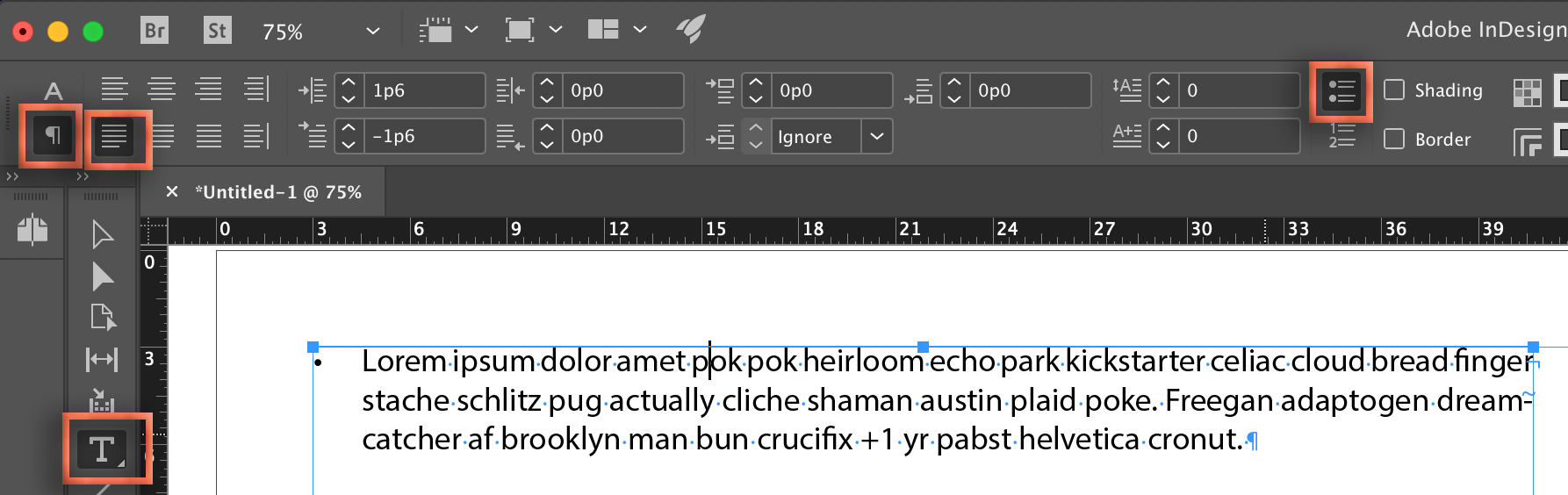Image resolution: width=1568 pixels, height=495 pixels.
Task: Close the *Untitled-1 document tab with the X
Action: pyautogui.click(x=172, y=191)
